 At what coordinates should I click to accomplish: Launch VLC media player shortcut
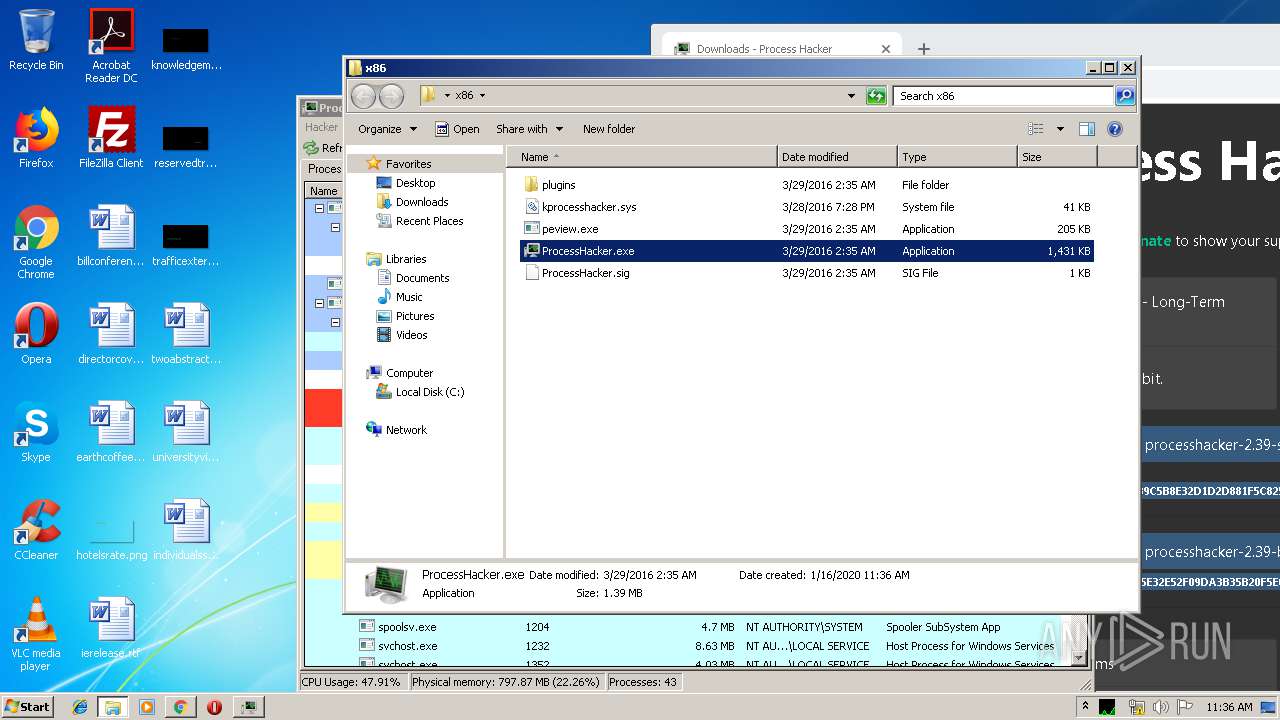[36, 634]
